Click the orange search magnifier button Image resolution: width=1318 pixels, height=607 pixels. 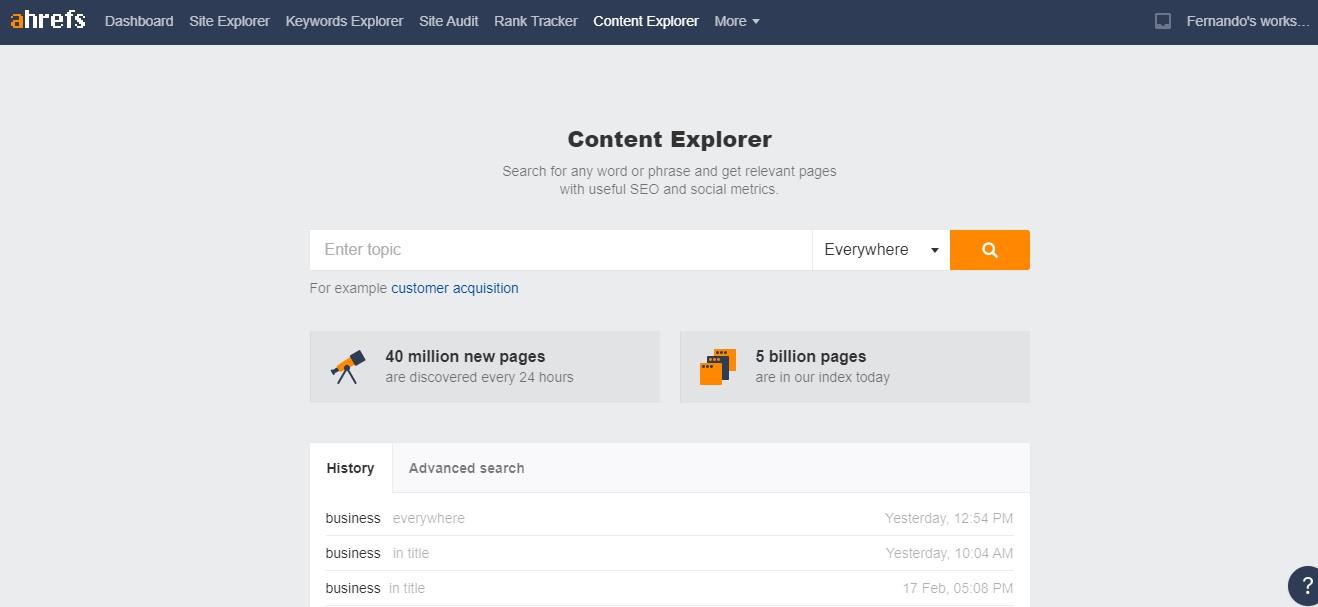(x=989, y=250)
